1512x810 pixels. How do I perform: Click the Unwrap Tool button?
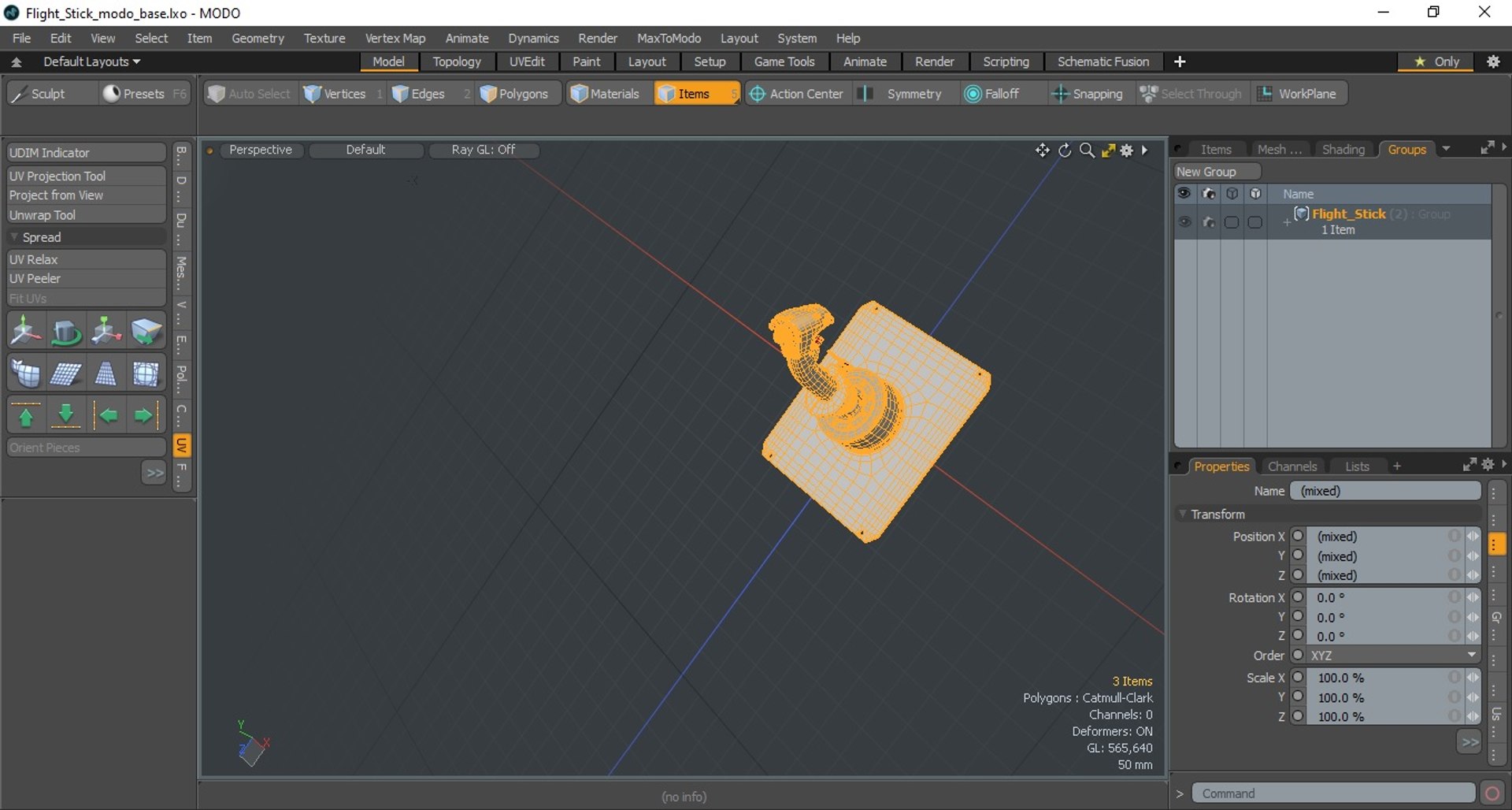[x=87, y=215]
